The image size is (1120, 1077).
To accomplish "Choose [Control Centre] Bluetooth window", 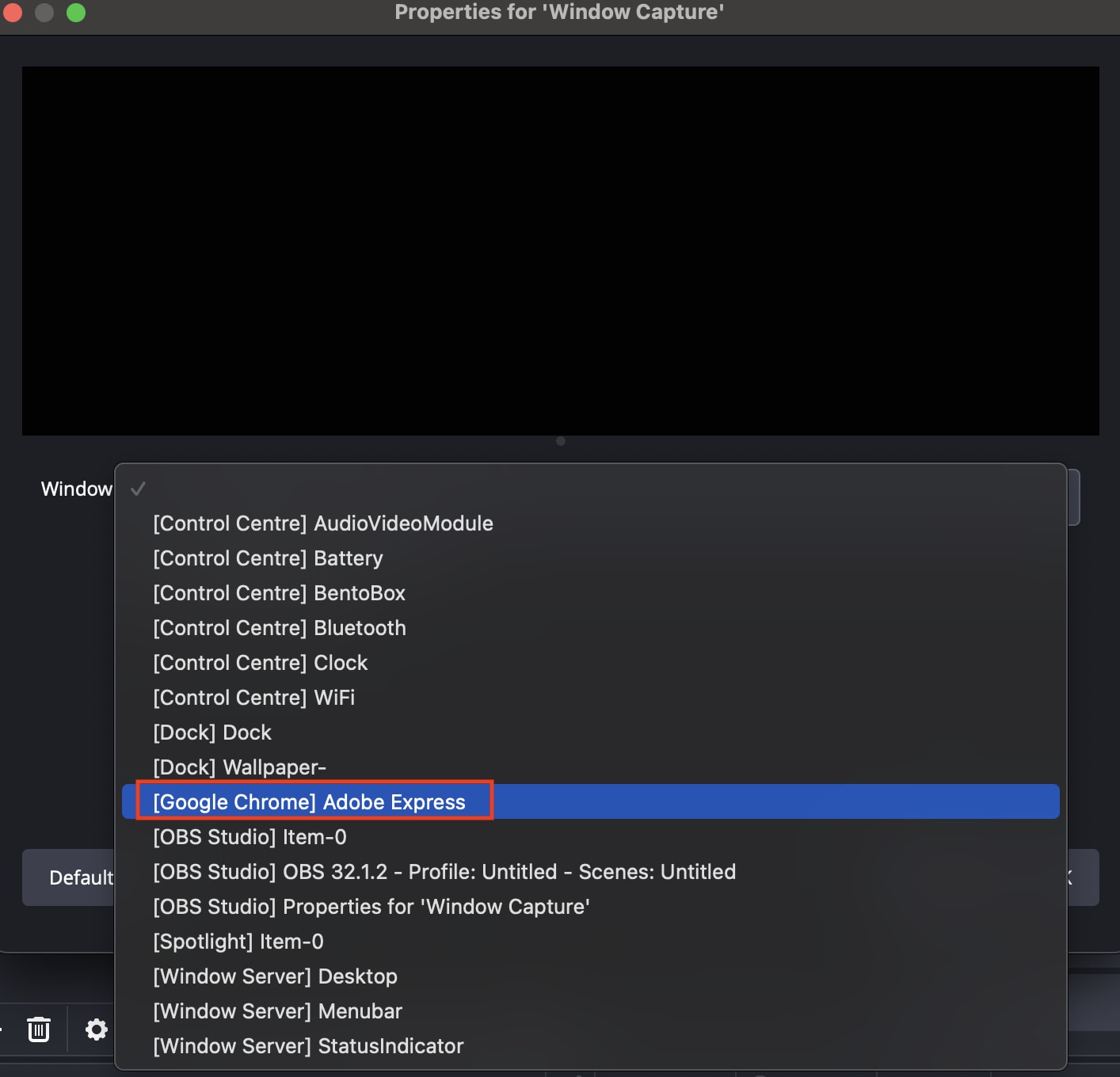I will click(591, 628).
